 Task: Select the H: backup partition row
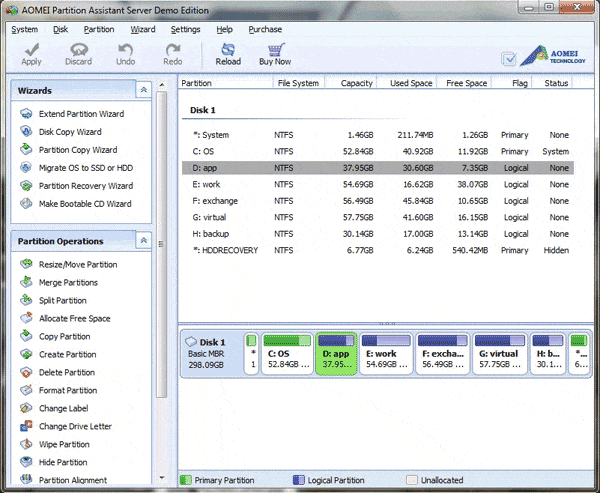pyautogui.click(x=378, y=233)
